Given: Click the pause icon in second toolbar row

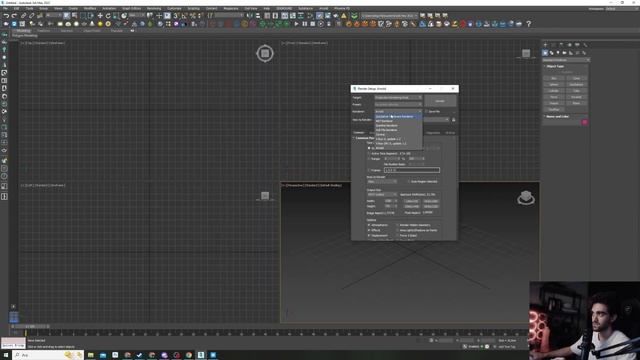Looking at the screenshot, I should pos(304,24).
